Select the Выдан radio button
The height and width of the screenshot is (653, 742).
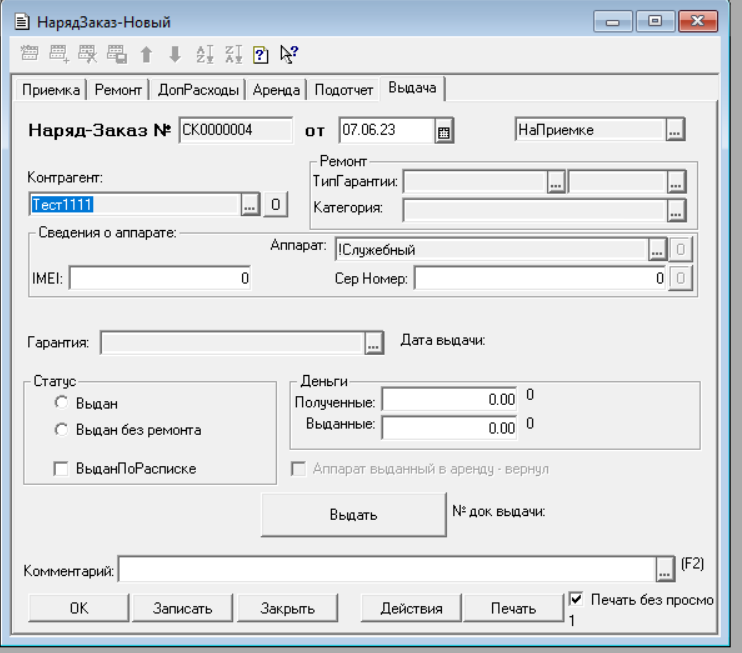point(61,403)
